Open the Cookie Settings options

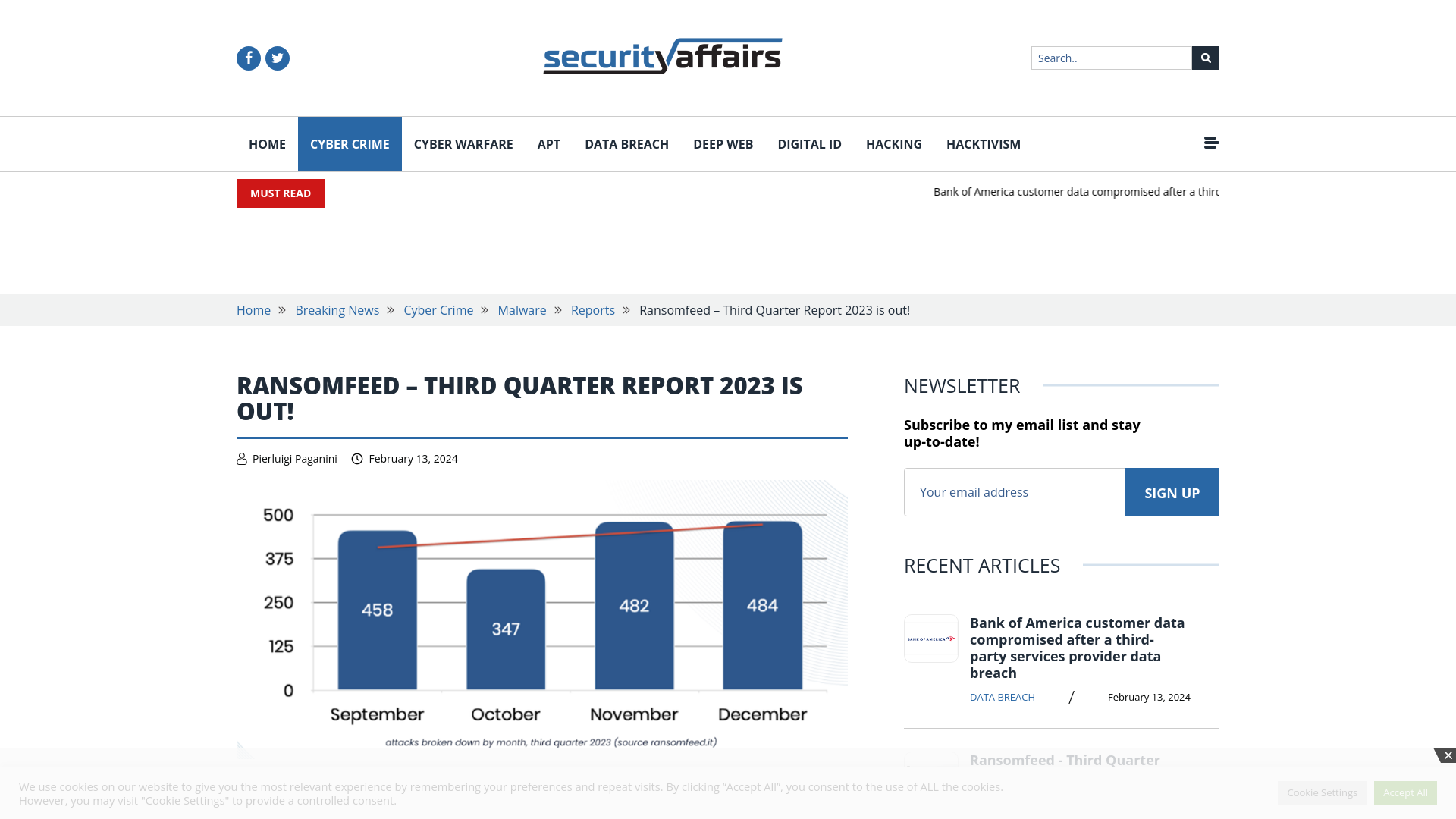1322,792
